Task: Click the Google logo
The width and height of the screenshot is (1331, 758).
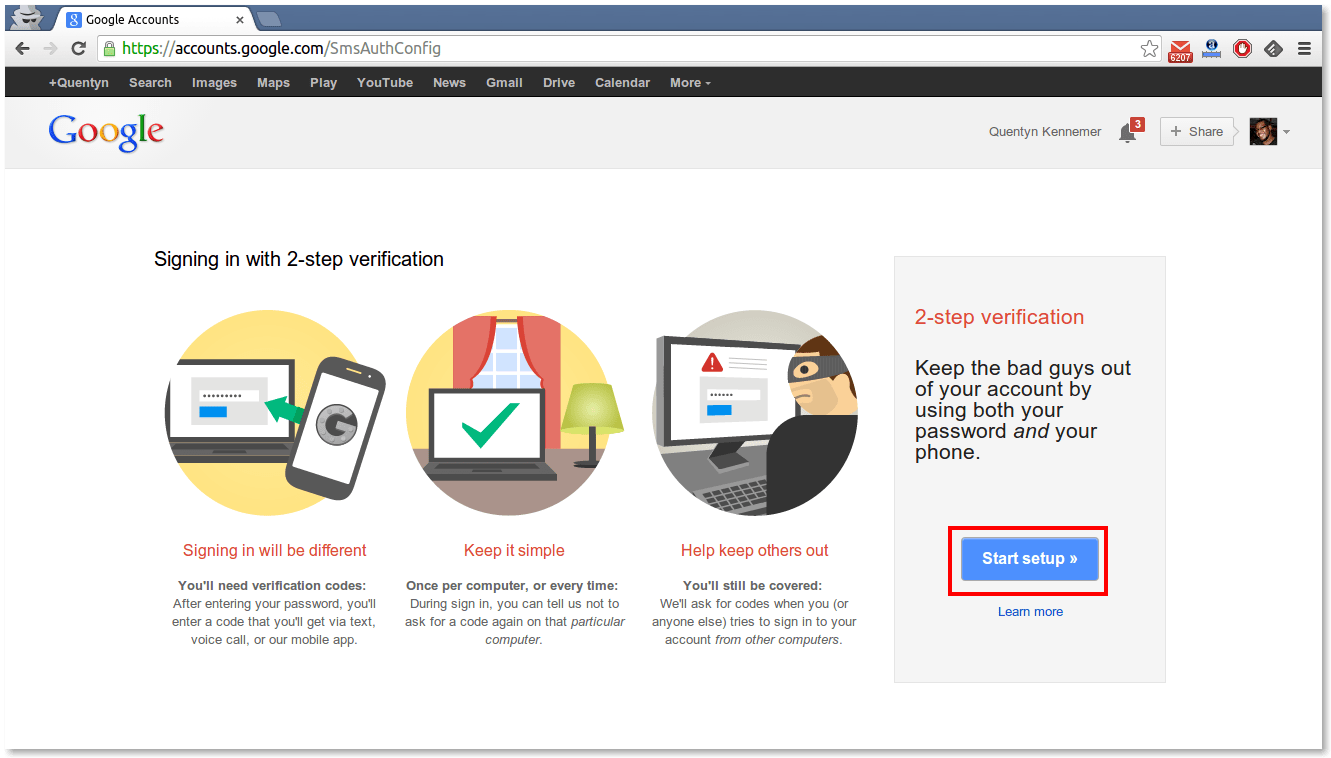Action: point(106,132)
